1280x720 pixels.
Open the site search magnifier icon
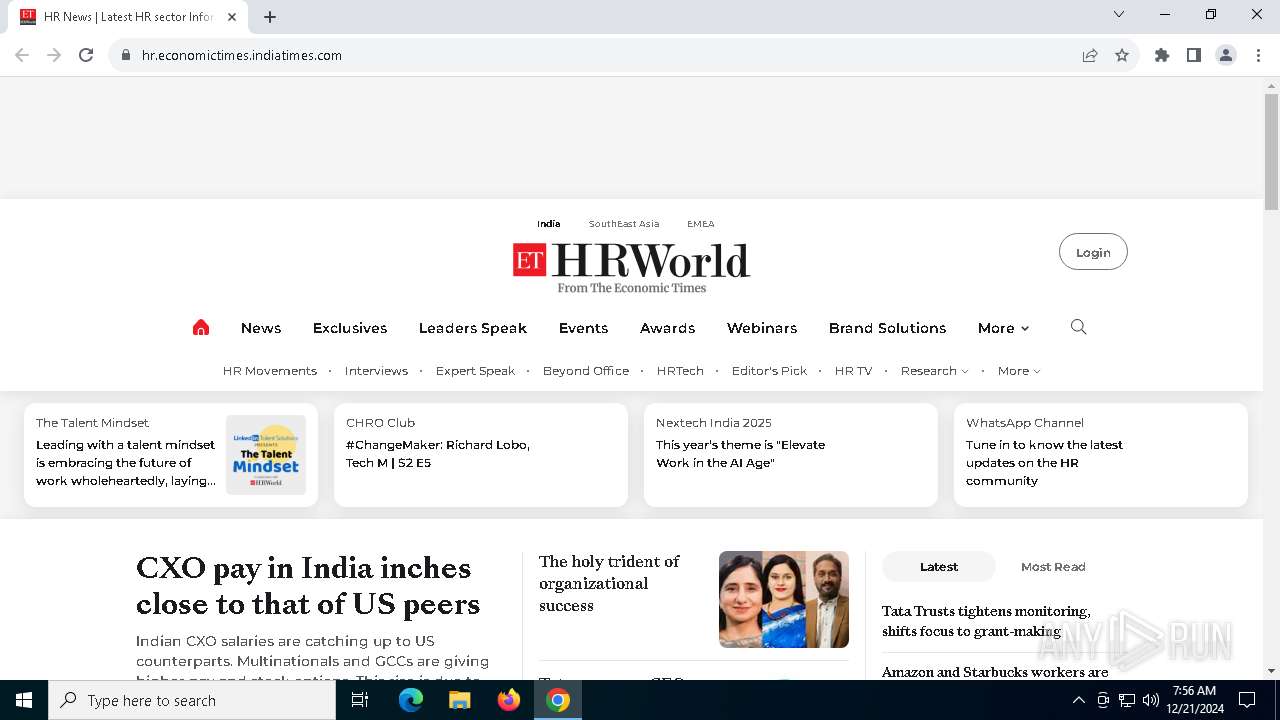[x=1078, y=327]
